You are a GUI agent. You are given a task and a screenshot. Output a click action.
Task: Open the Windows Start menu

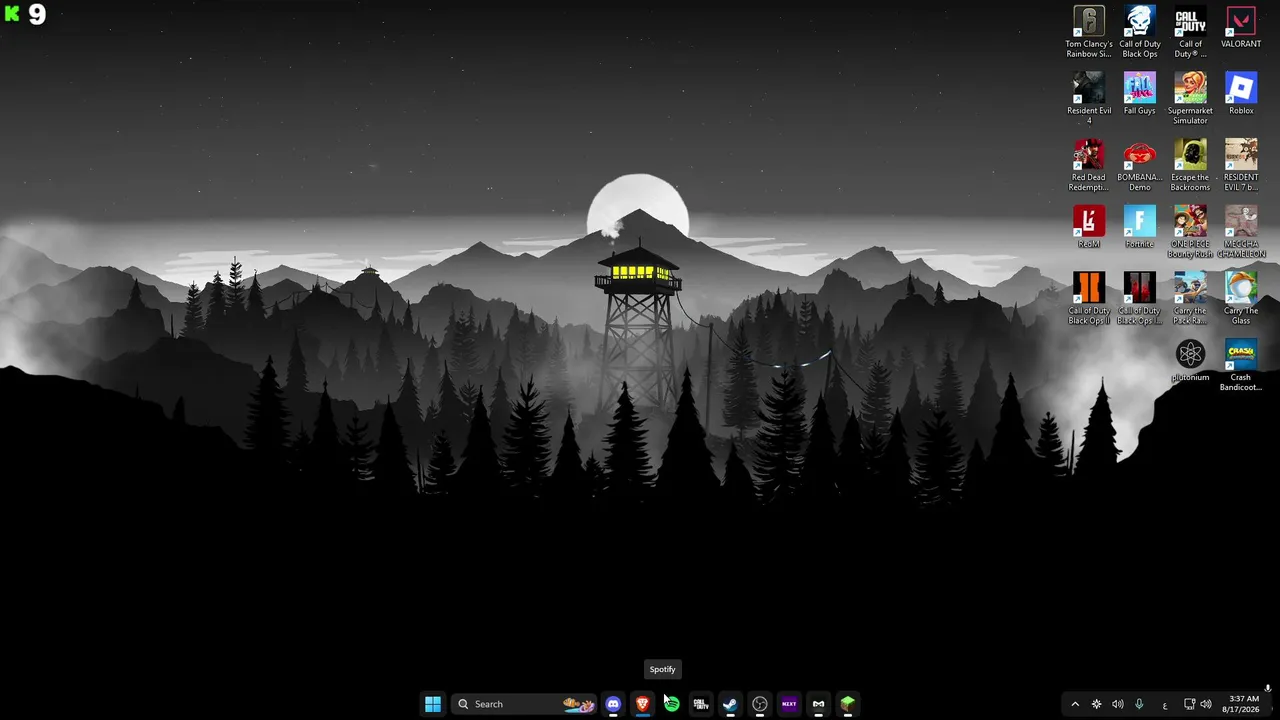(433, 704)
